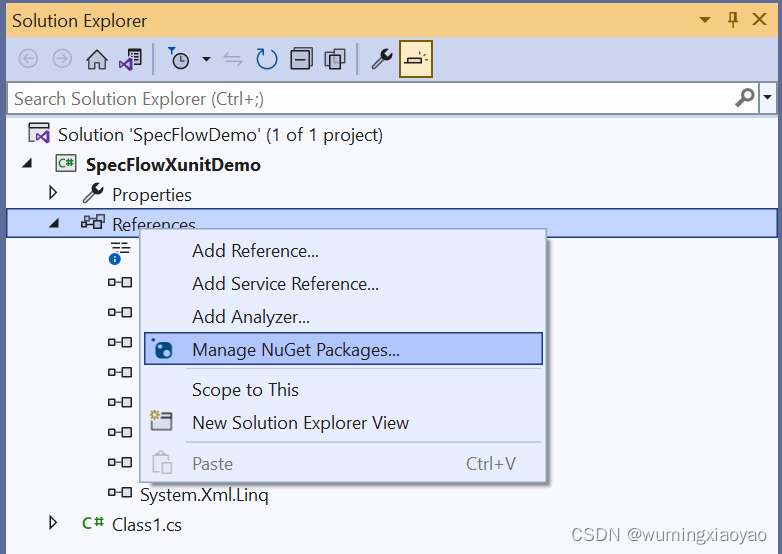This screenshot has width=782, height=554.
Task: Open New Solution Explorer View menu item
Action: [343, 423]
